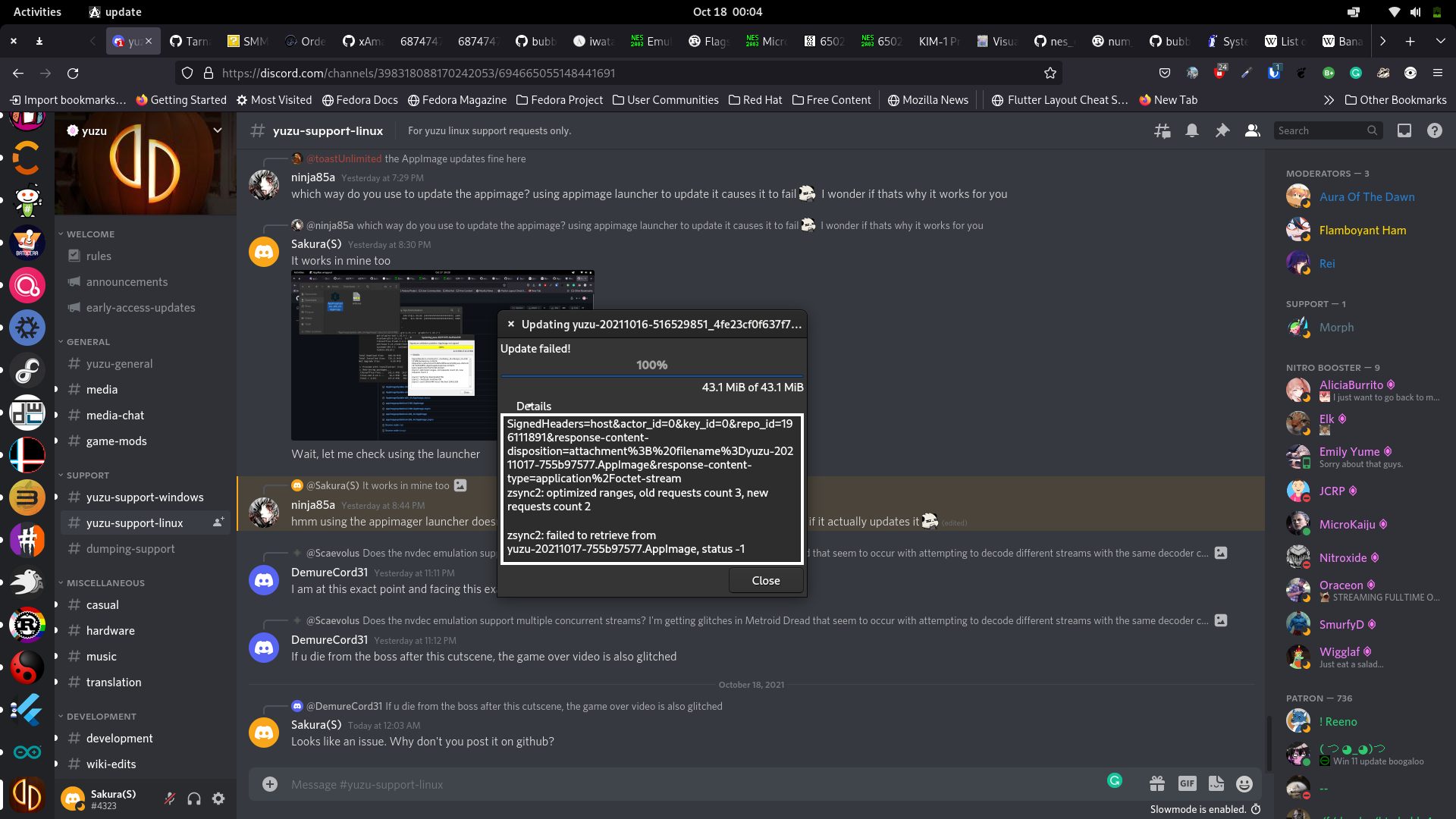
Task: Click Activities in the top bar
Action: click(37, 11)
